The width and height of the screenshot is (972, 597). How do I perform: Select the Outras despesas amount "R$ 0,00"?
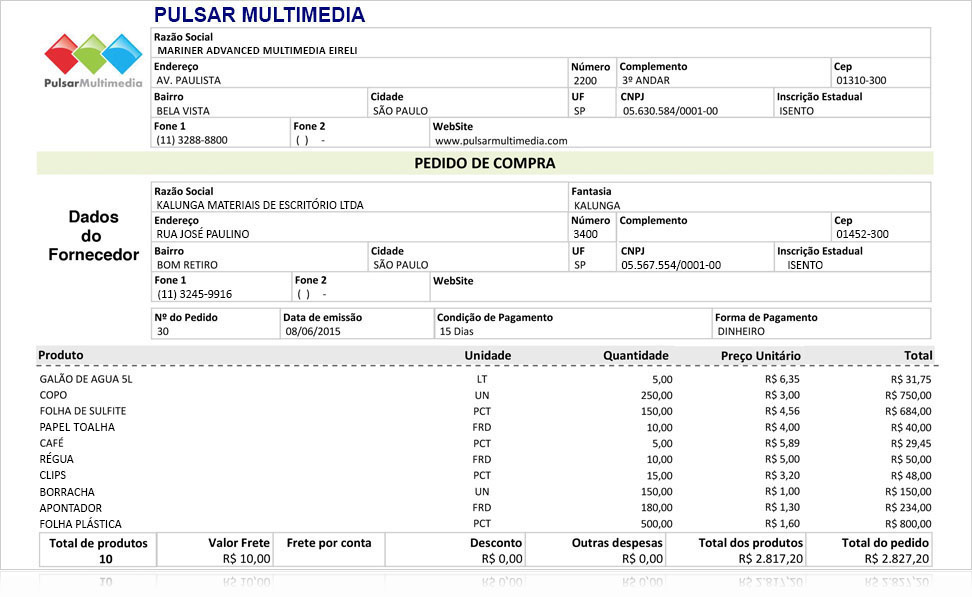tap(643, 559)
